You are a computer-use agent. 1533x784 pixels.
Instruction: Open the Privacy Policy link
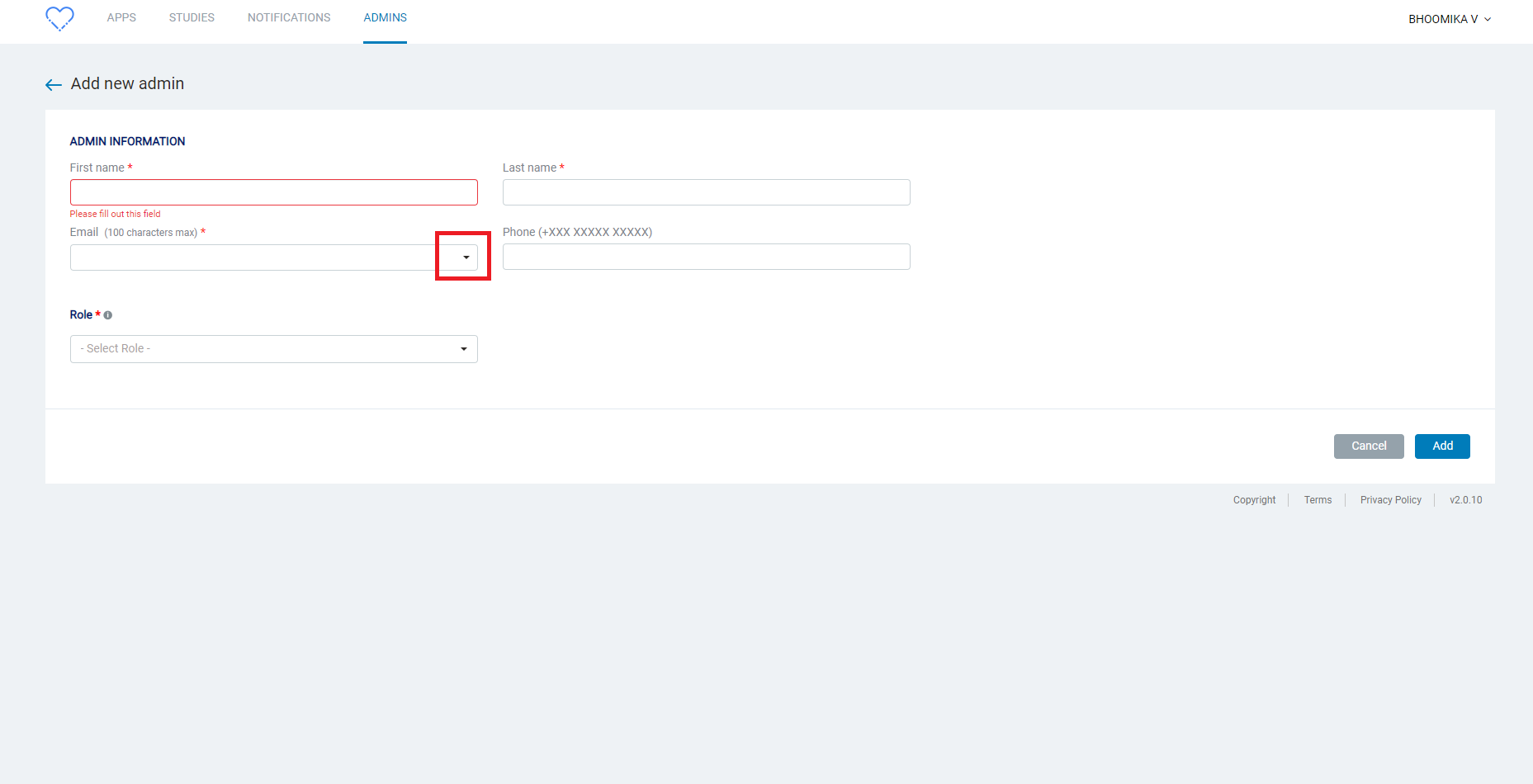(x=1390, y=499)
